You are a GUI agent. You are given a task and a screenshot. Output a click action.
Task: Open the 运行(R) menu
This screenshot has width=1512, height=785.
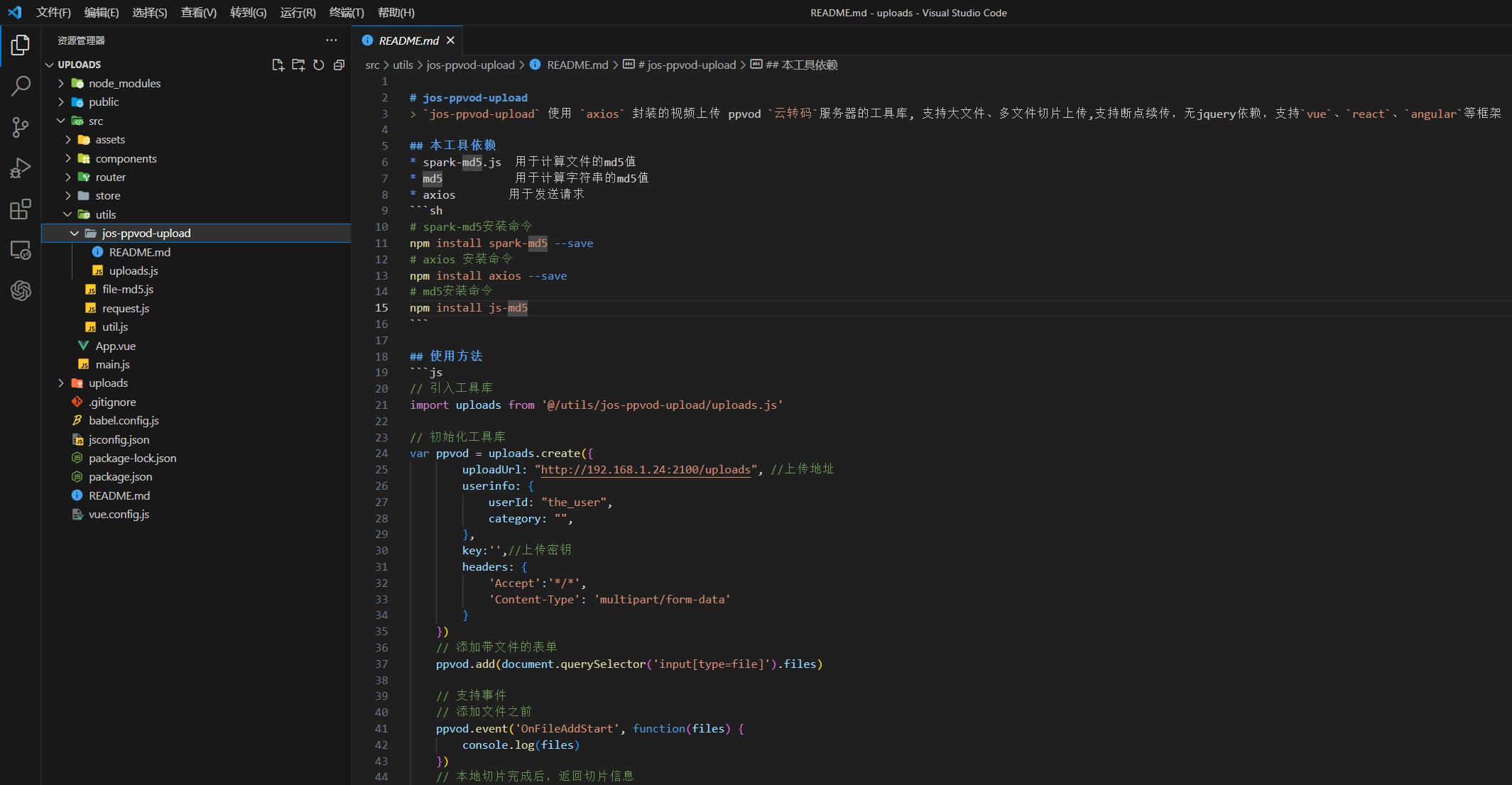click(x=298, y=12)
